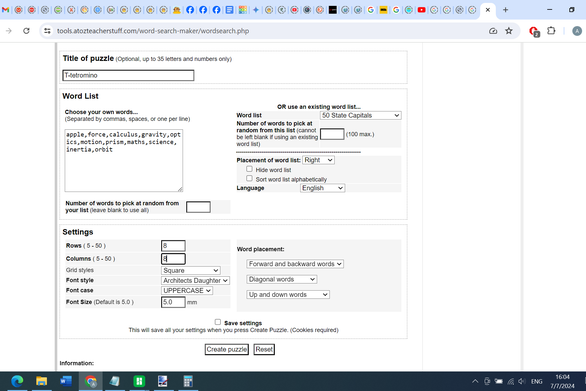This screenshot has height=391, width=586.
Task: Click inside the custom words text area
Action: point(124,160)
